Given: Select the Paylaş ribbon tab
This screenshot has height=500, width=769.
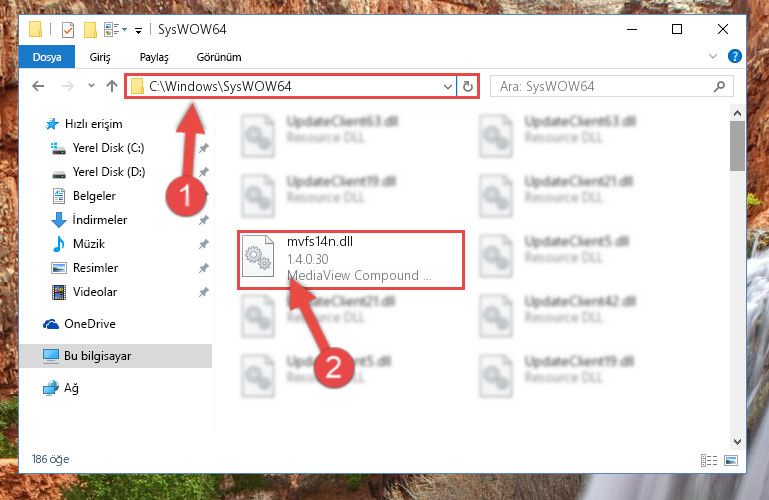Looking at the screenshot, I should click(154, 57).
